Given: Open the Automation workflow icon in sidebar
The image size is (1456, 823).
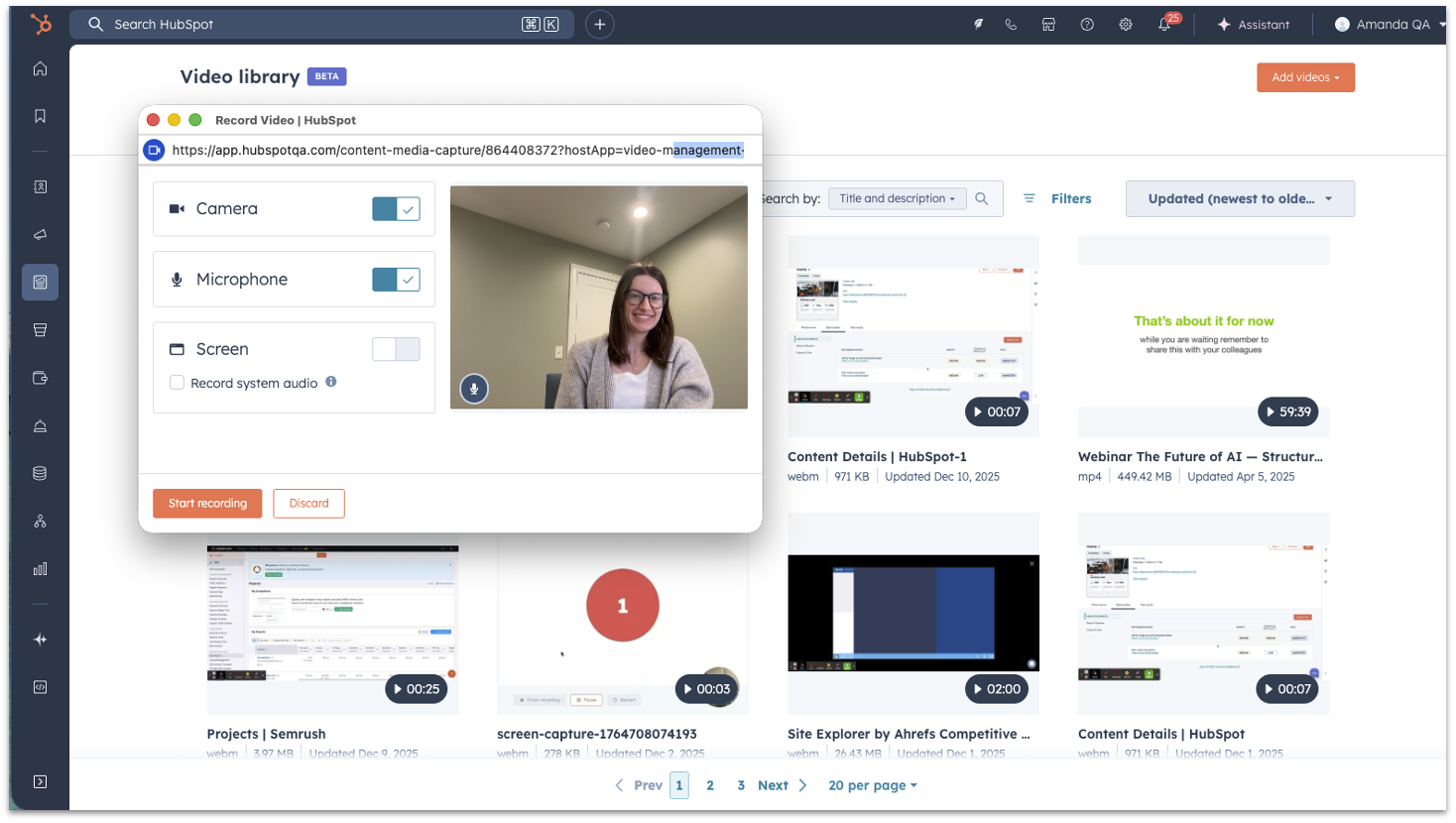Looking at the screenshot, I should 40,522.
